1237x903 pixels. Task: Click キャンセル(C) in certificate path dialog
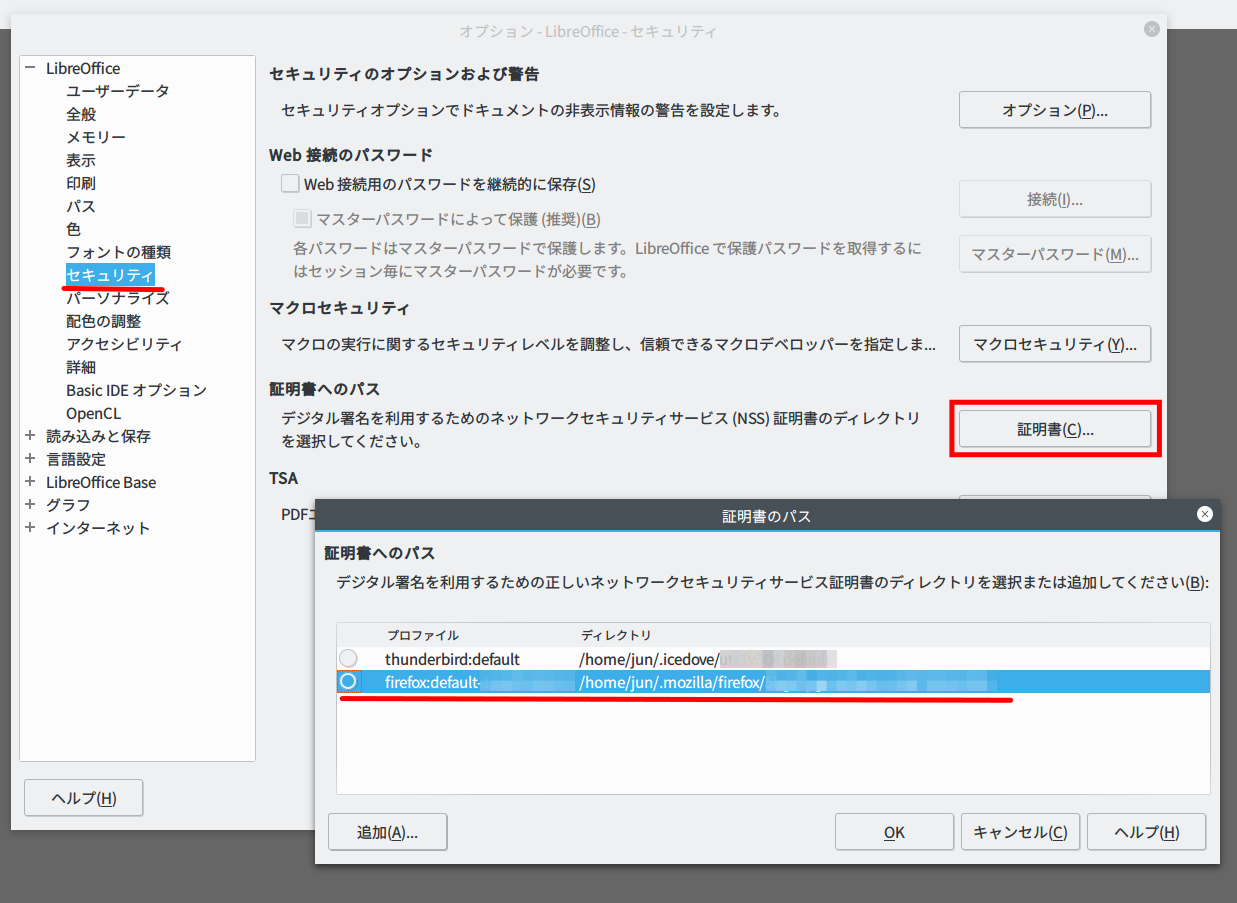[1020, 832]
